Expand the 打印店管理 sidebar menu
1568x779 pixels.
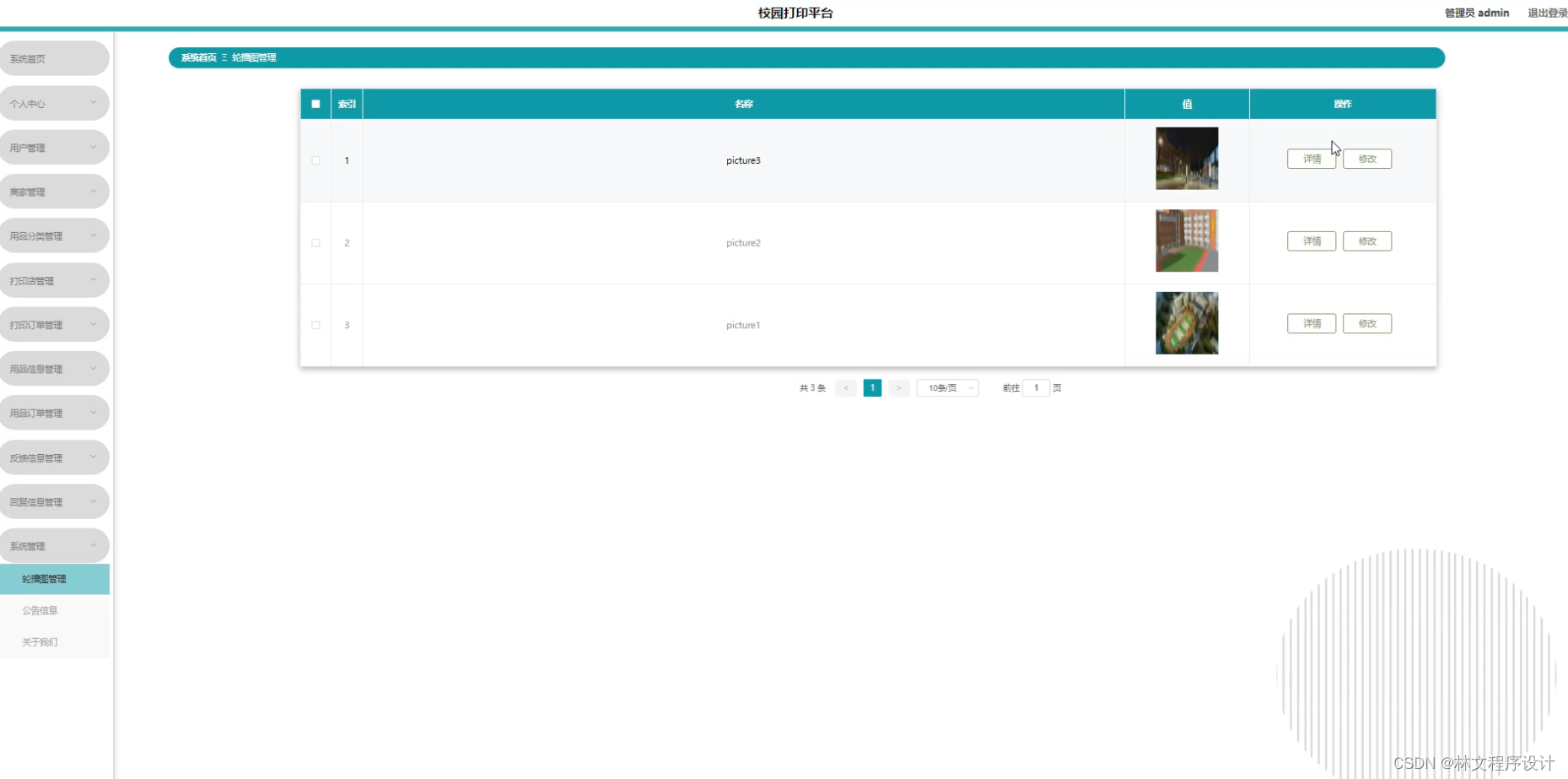coord(54,281)
